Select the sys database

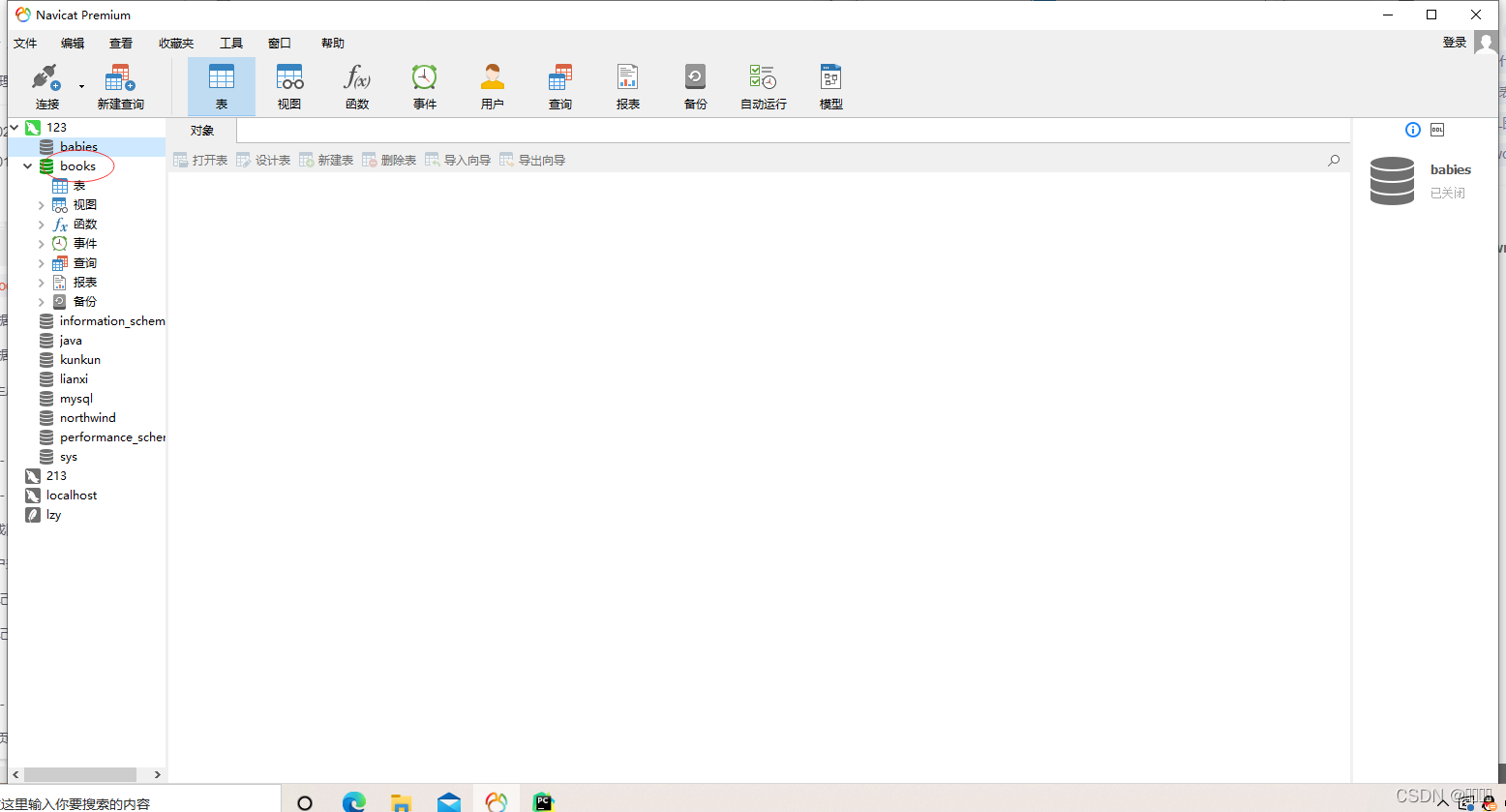[68, 457]
